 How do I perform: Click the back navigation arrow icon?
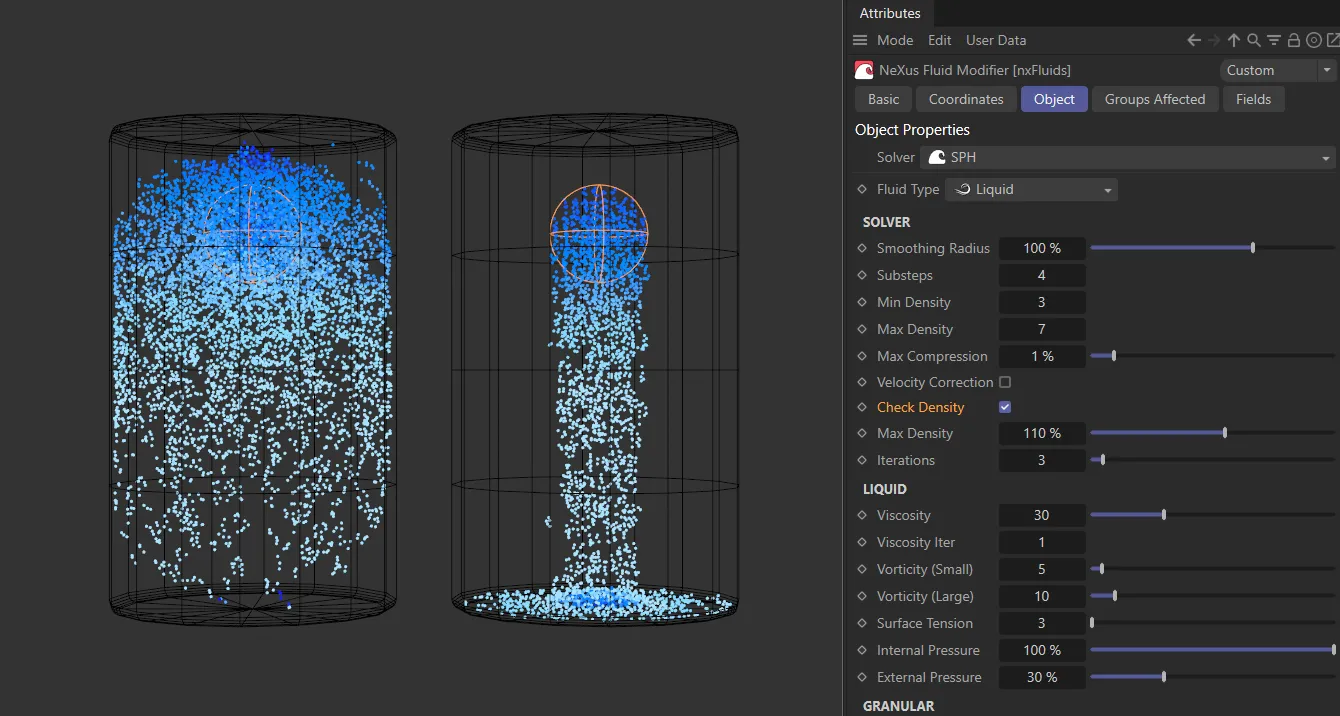point(1193,40)
